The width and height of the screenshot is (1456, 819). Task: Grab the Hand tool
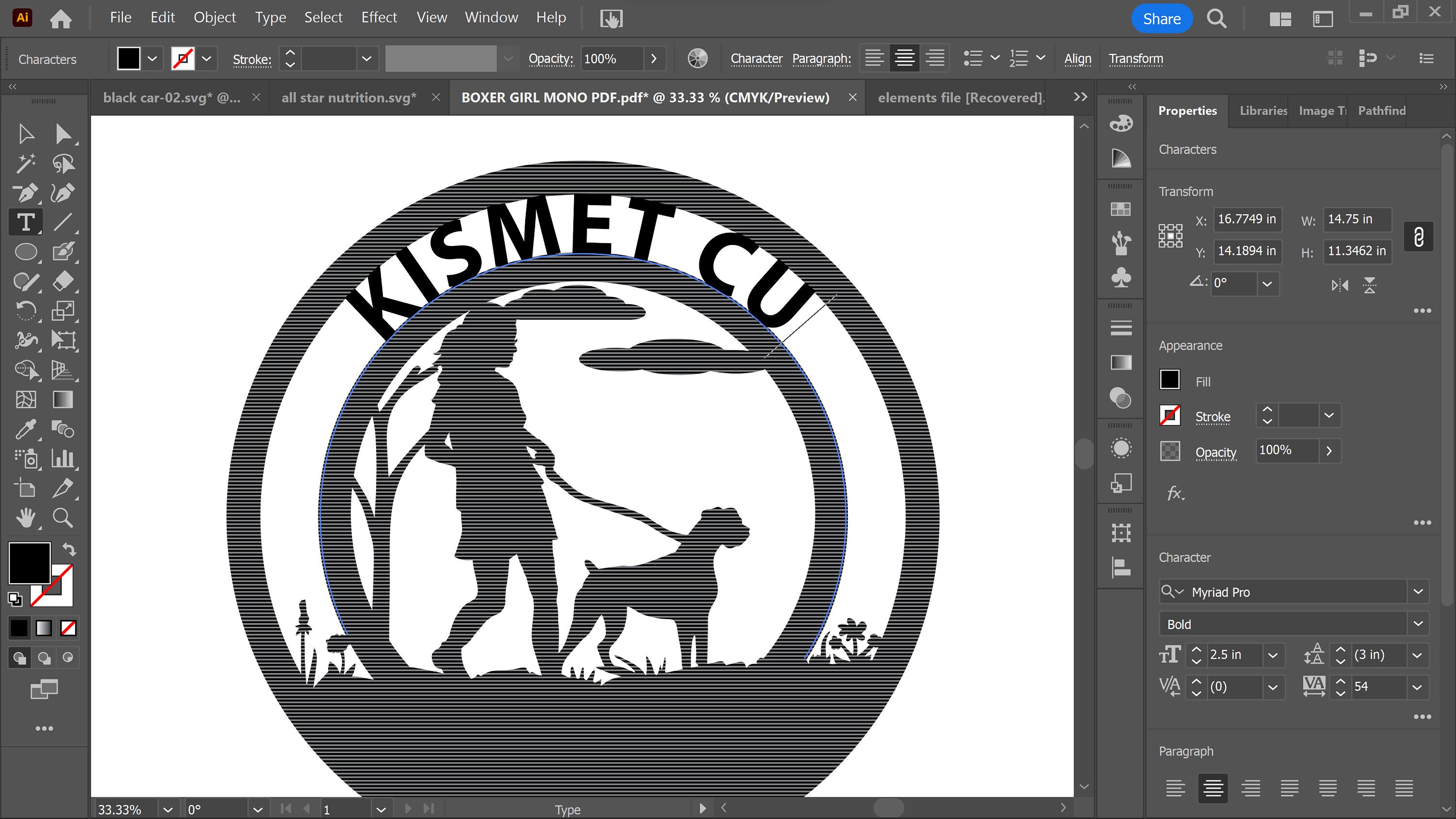(27, 518)
